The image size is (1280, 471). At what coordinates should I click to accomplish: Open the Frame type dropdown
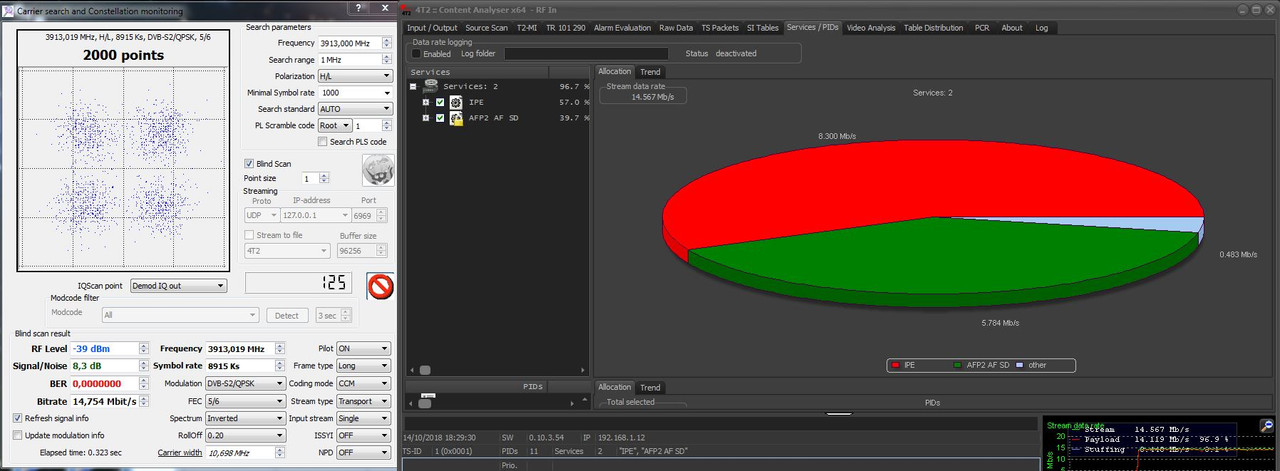(362, 366)
